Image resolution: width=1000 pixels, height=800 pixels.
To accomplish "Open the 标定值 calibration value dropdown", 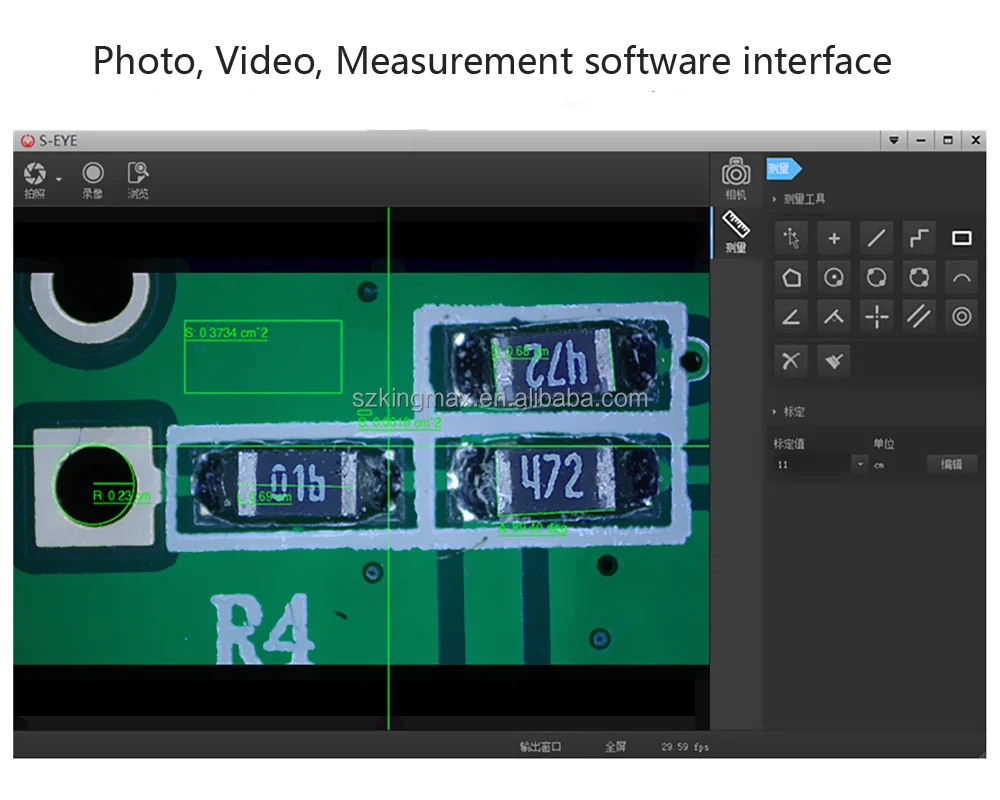I will pos(859,464).
